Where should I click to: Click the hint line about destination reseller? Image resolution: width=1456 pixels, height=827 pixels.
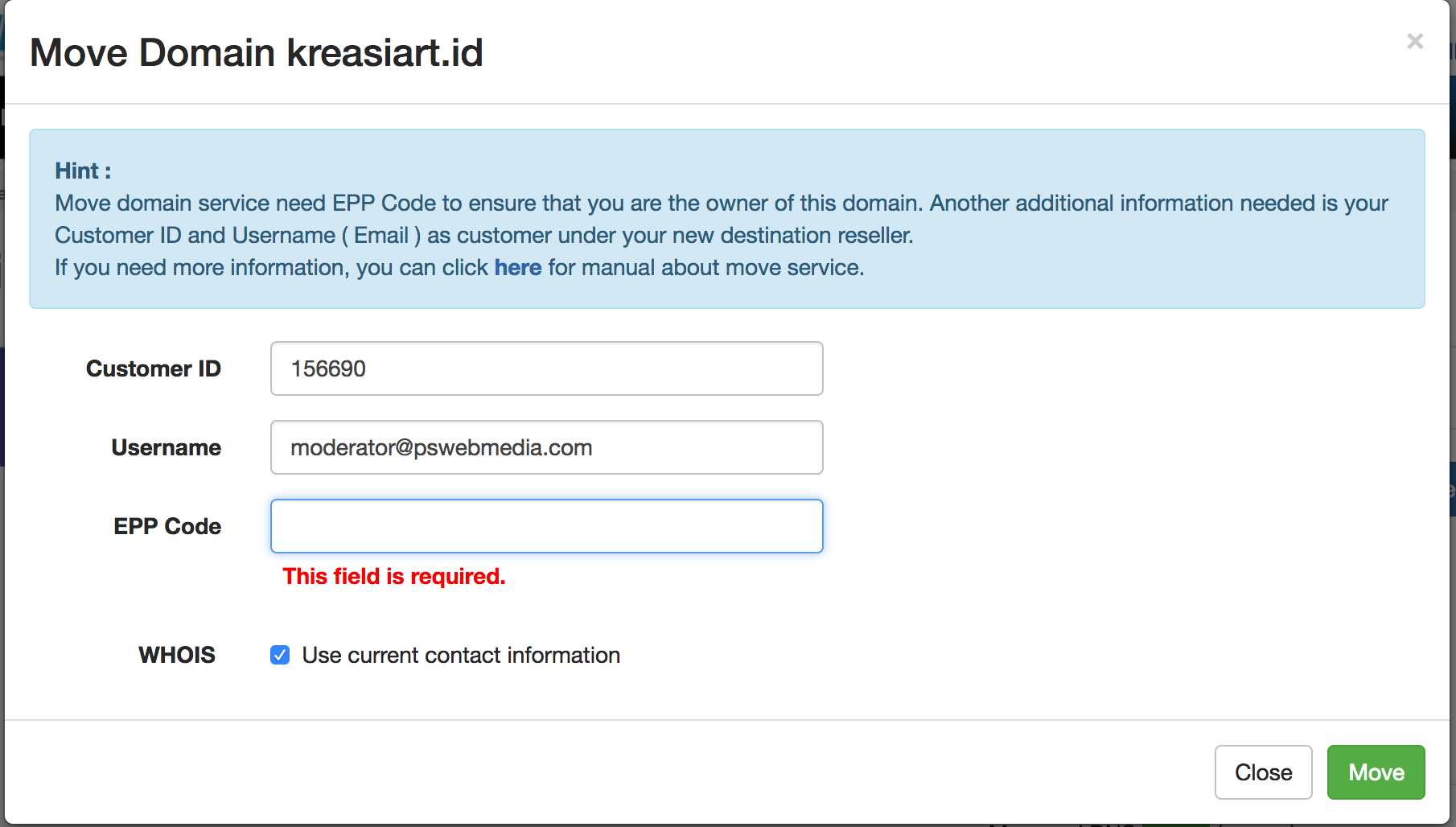coord(483,235)
